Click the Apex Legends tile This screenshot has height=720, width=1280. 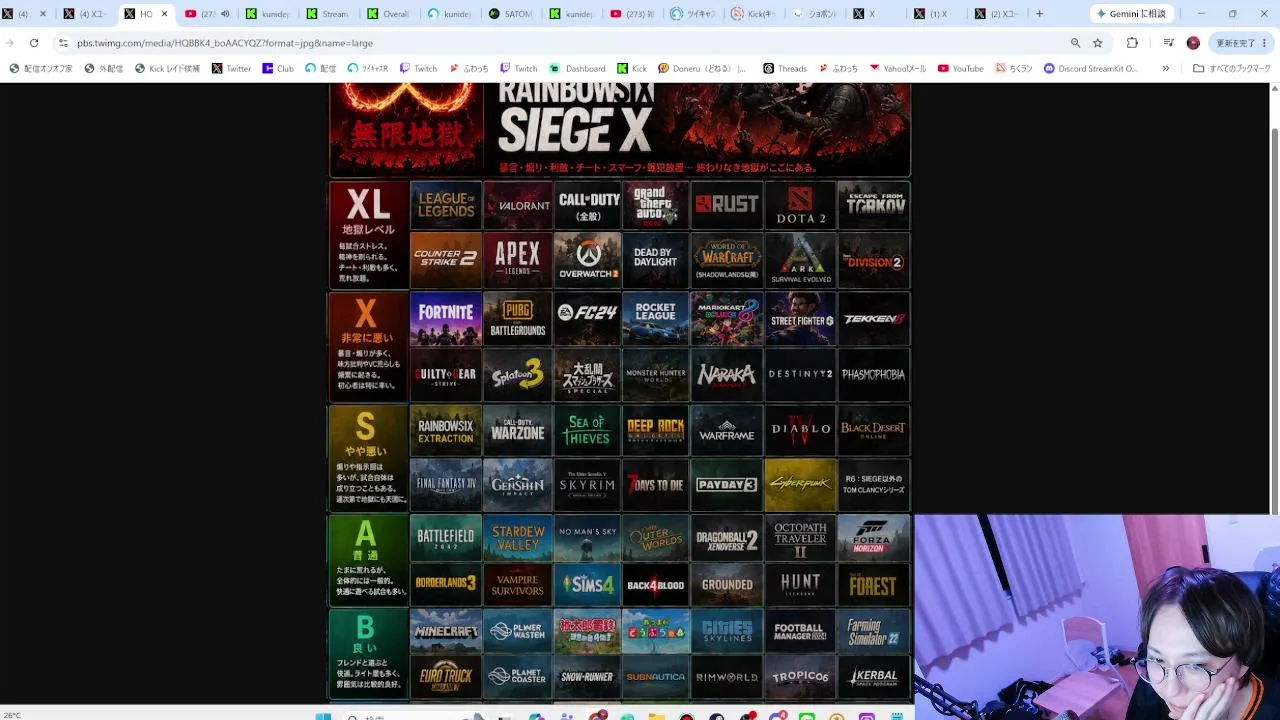(x=518, y=260)
